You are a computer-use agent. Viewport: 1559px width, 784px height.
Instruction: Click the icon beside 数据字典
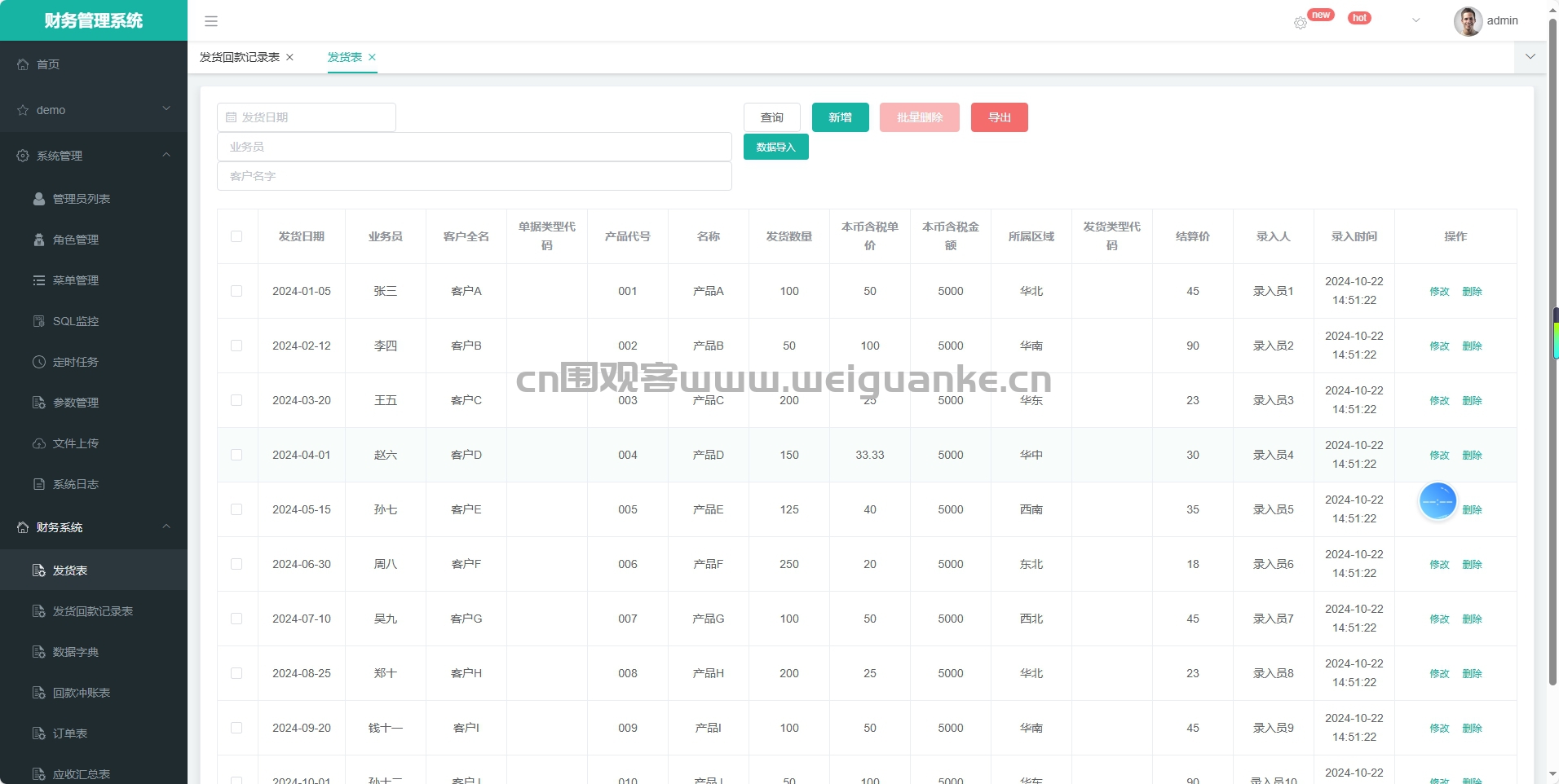click(x=39, y=652)
